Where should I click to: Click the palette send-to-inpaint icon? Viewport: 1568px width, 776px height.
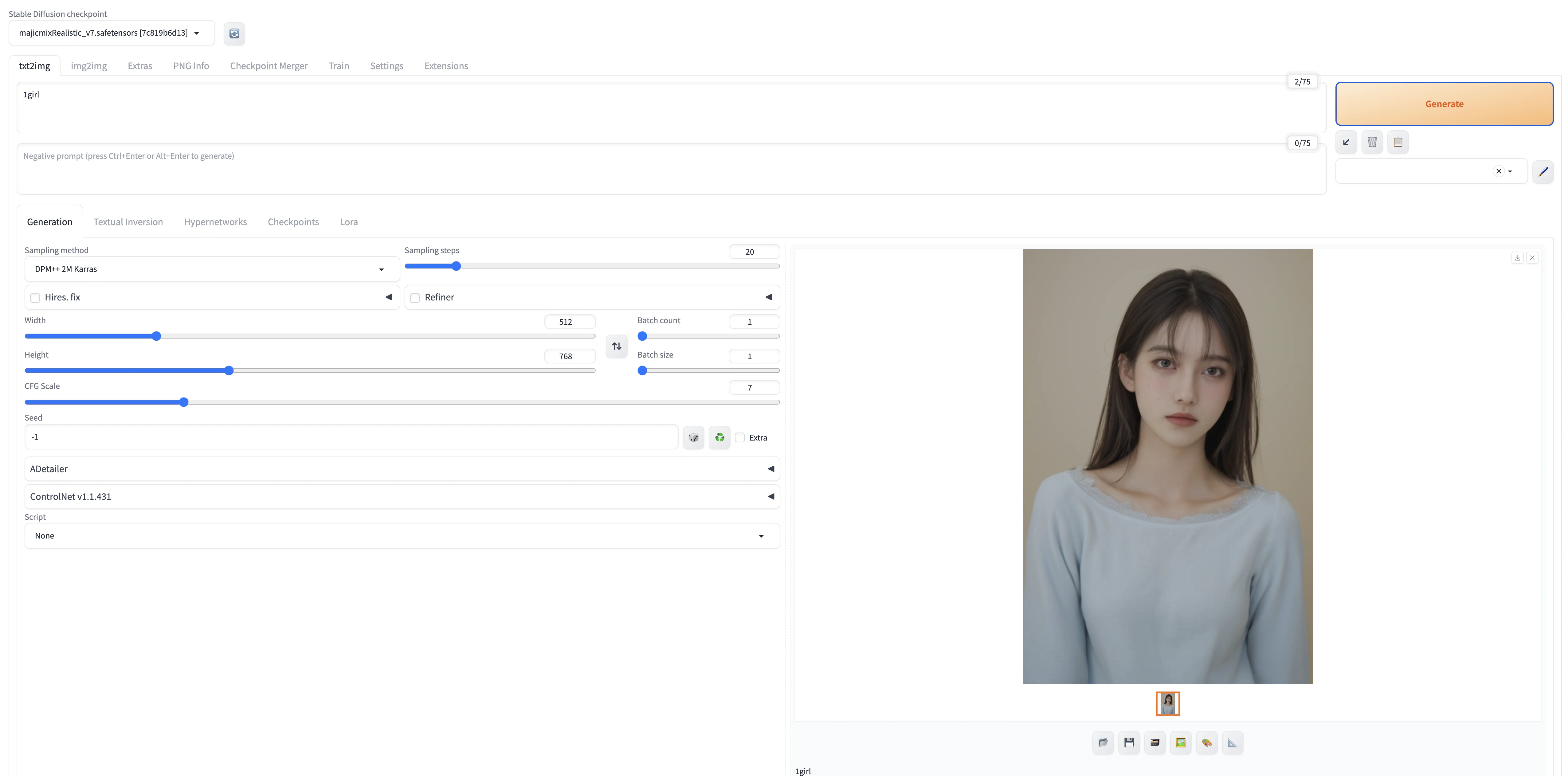(1206, 742)
